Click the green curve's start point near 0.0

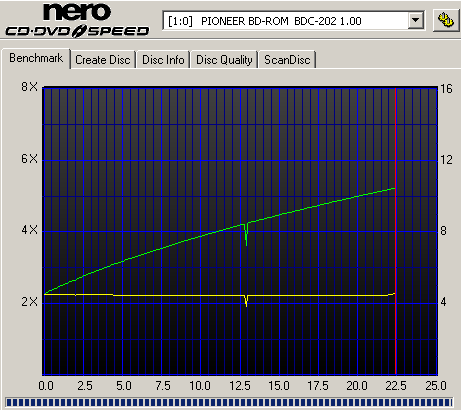tap(45, 294)
